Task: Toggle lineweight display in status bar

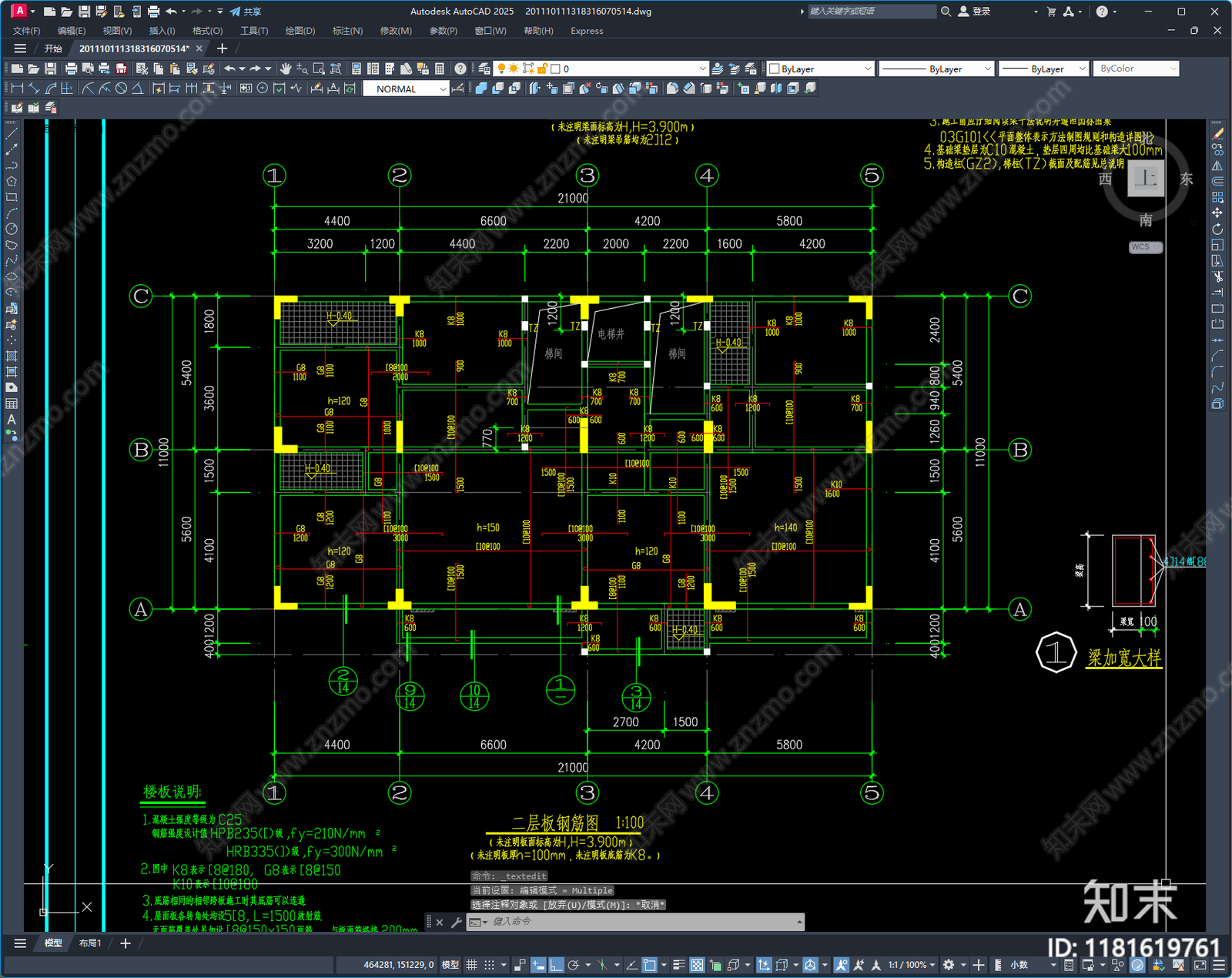Action: (x=678, y=965)
